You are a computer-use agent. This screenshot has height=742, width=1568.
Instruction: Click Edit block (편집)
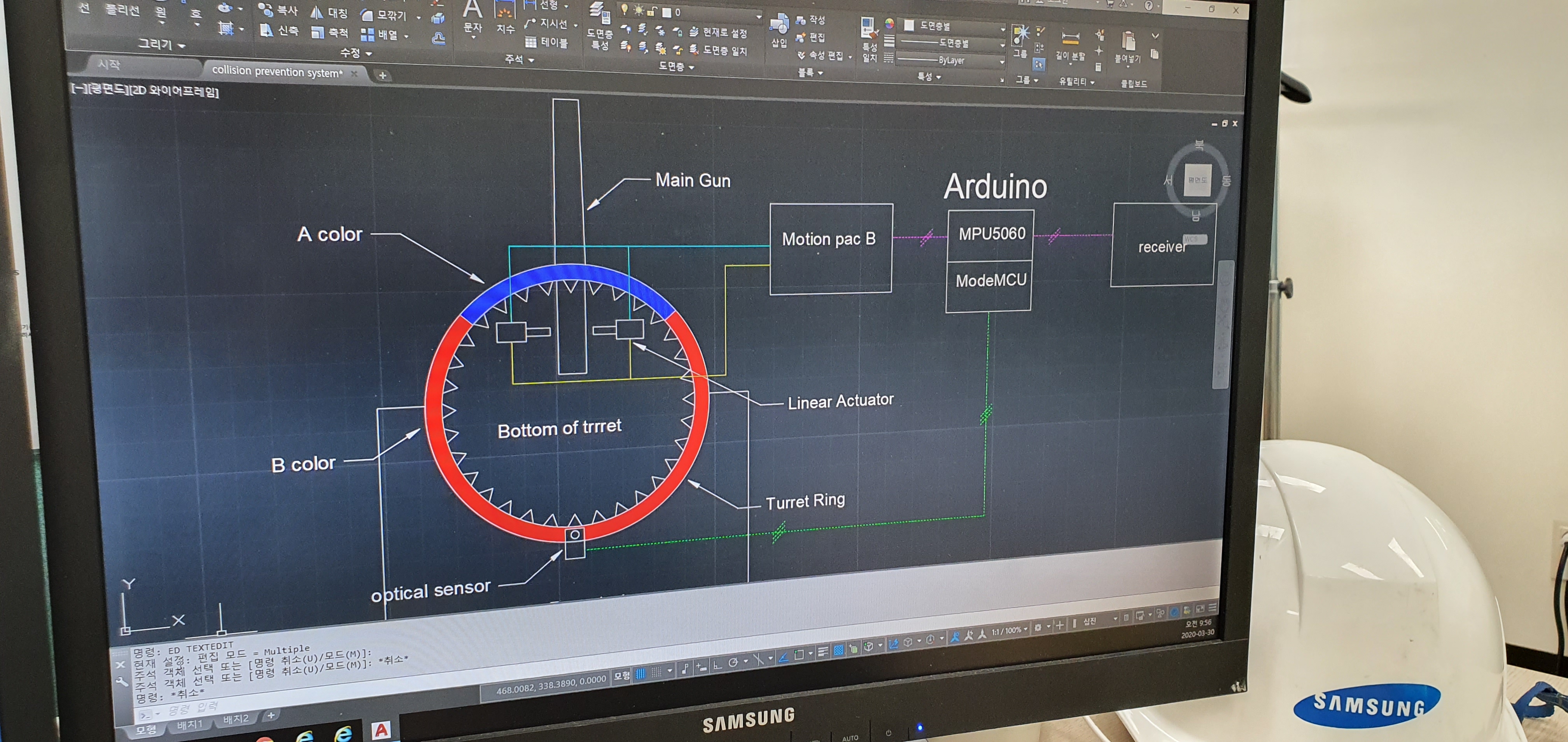point(810,38)
